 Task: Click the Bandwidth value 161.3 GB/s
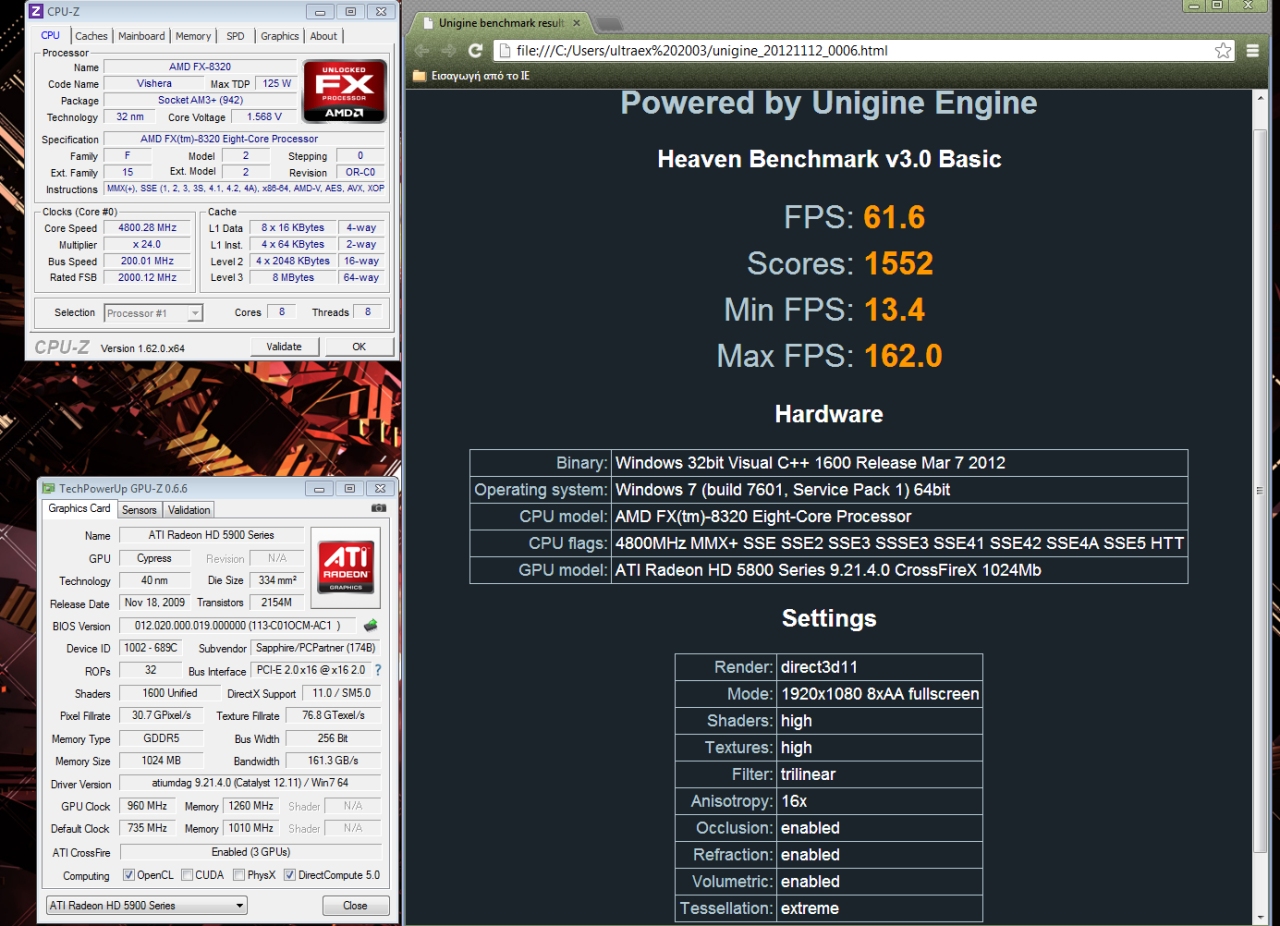coord(332,761)
